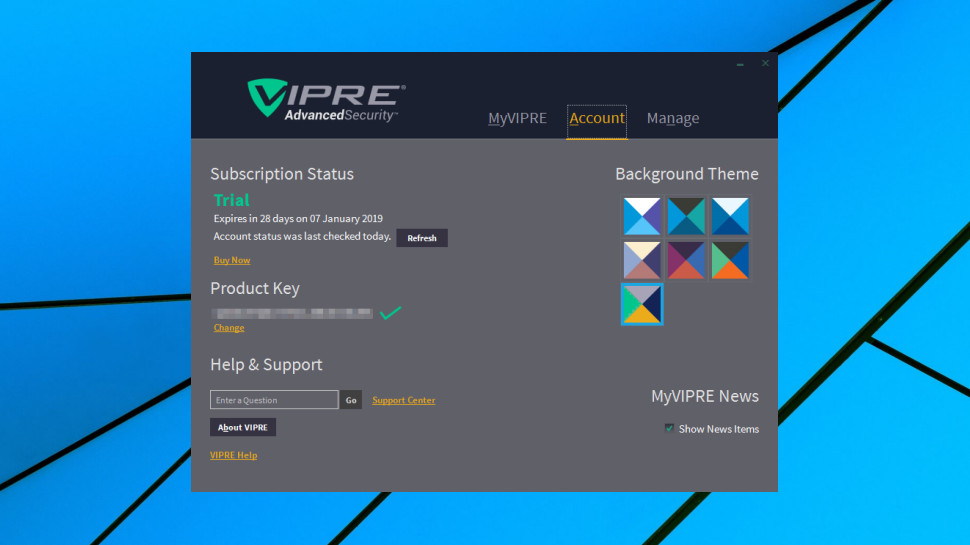Viewport: 970px width, 545px height.
Task: Click the Background Theme heading
Action: [x=687, y=174]
